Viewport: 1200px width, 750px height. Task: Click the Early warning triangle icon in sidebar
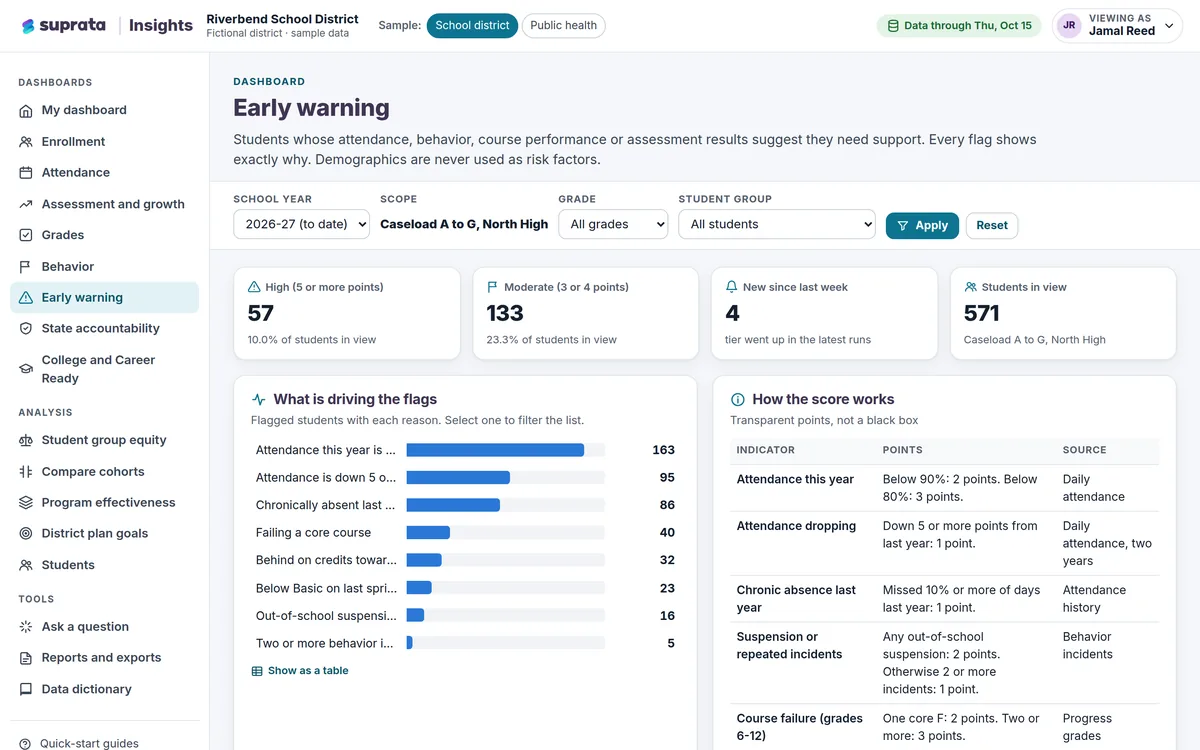click(26, 298)
